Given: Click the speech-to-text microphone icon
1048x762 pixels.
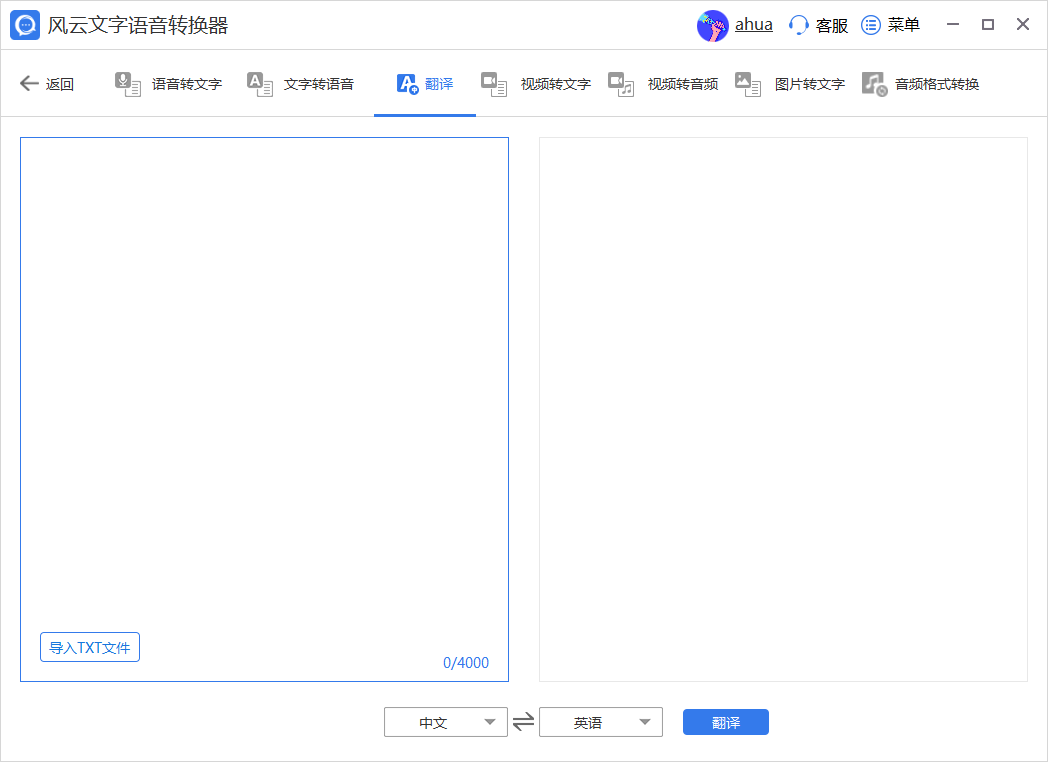Looking at the screenshot, I should click(x=127, y=84).
